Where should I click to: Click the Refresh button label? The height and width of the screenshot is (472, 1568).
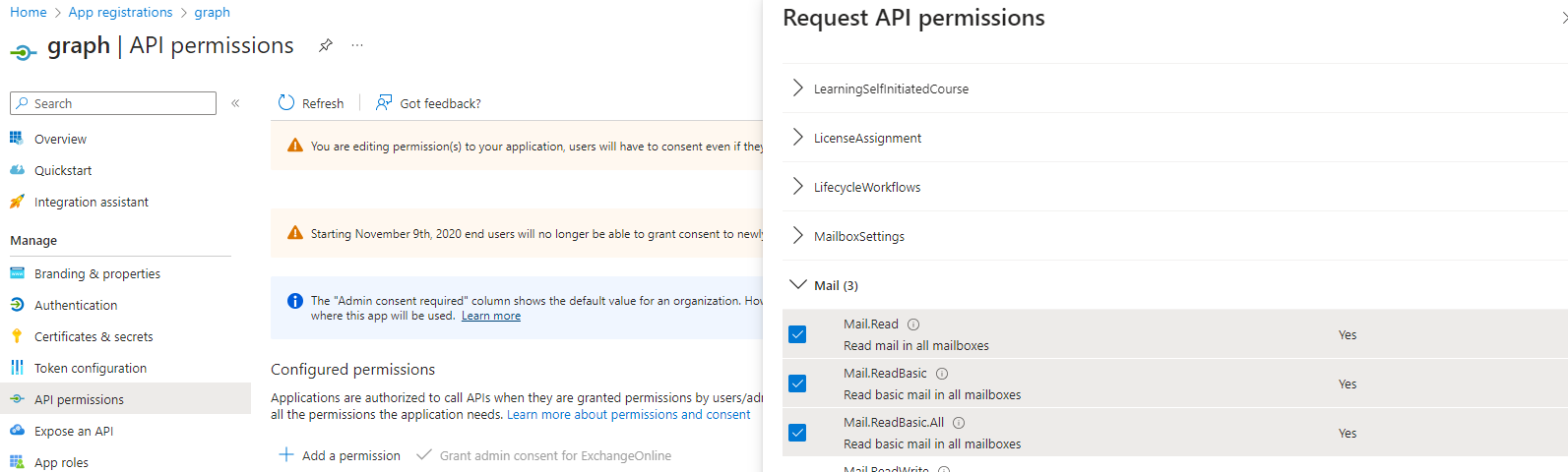click(323, 103)
